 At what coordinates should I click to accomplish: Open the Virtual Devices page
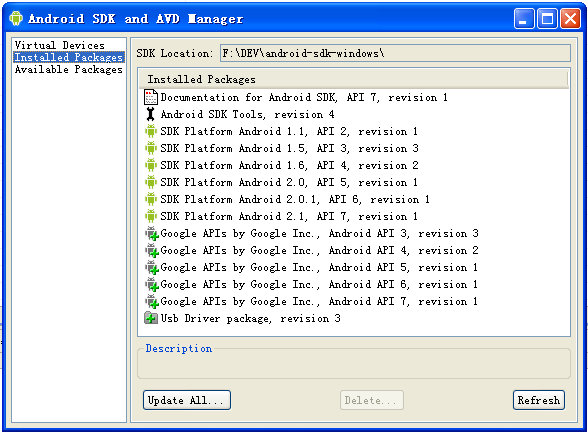60,45
